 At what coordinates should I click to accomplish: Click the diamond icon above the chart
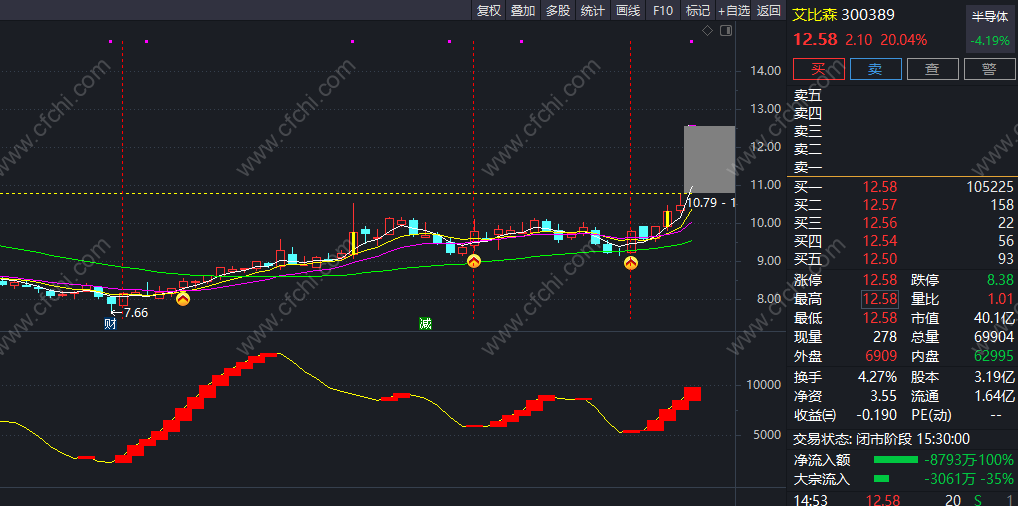tap(708, 31)
